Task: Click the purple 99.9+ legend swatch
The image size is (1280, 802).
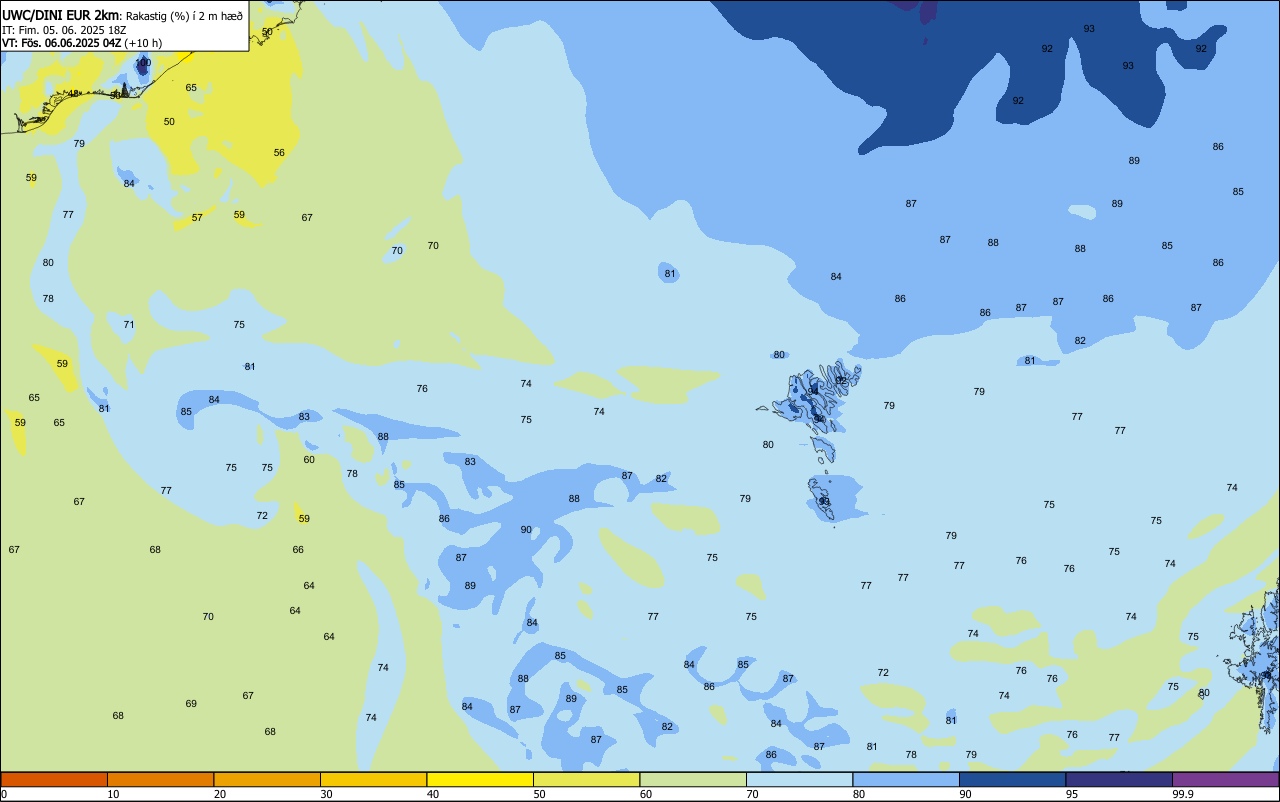Action: click(1225, 779)
